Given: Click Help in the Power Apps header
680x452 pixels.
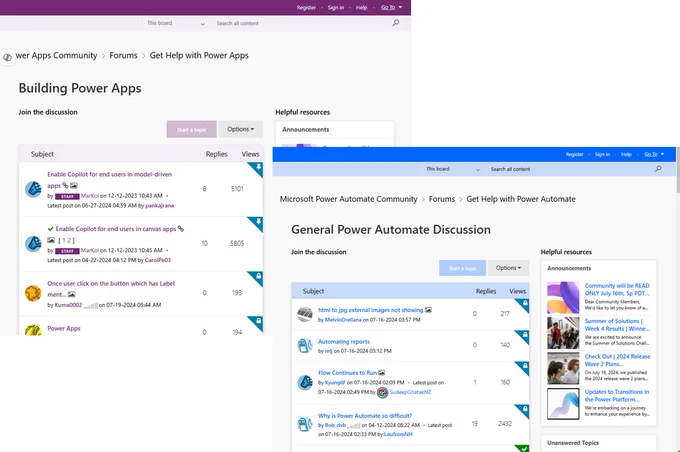Looking at the screenshot, I should pyautogui.click(x=361, y=7).
